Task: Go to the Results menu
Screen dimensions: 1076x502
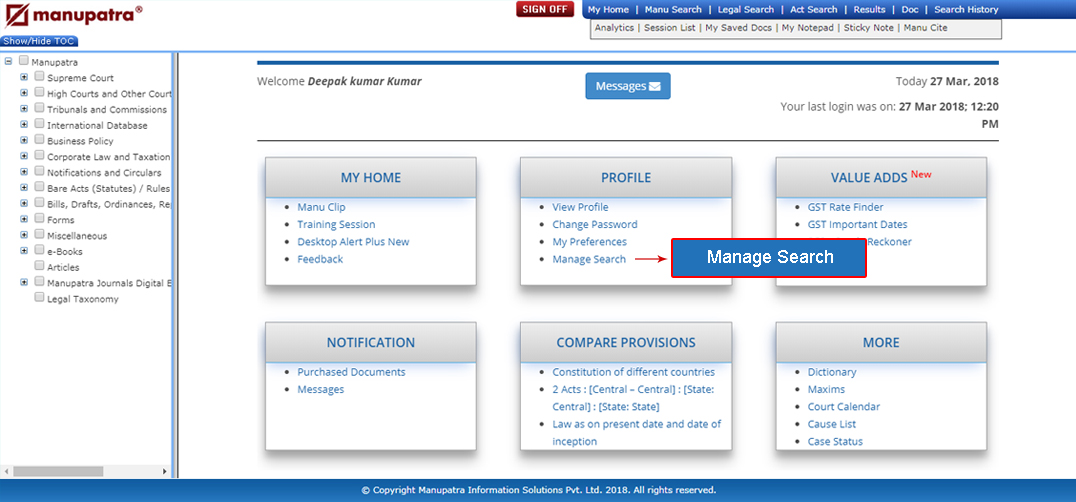Action: pyautogui.click(x=869, y=10)
